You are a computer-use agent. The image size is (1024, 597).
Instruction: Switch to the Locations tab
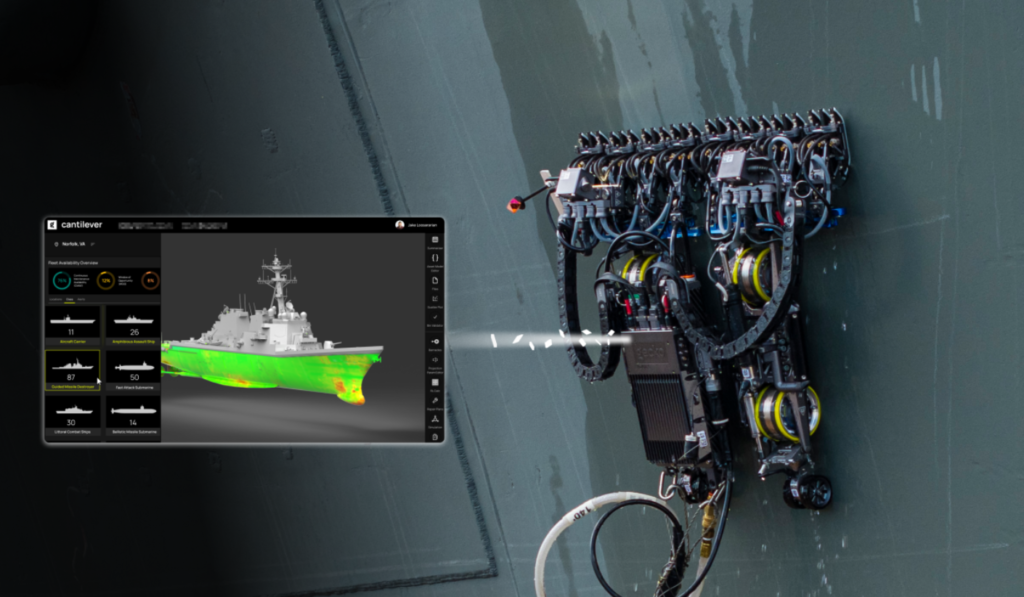coord(55,299)
